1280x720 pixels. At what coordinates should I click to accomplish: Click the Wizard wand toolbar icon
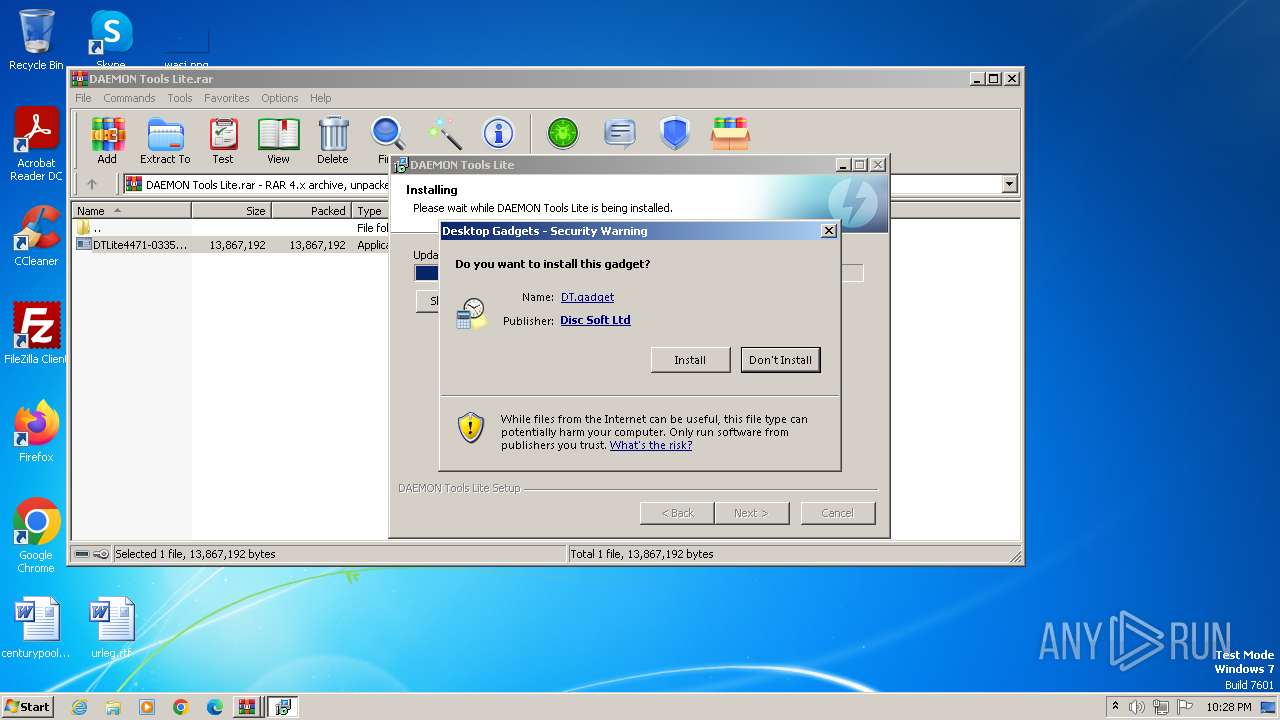point(444,133)
